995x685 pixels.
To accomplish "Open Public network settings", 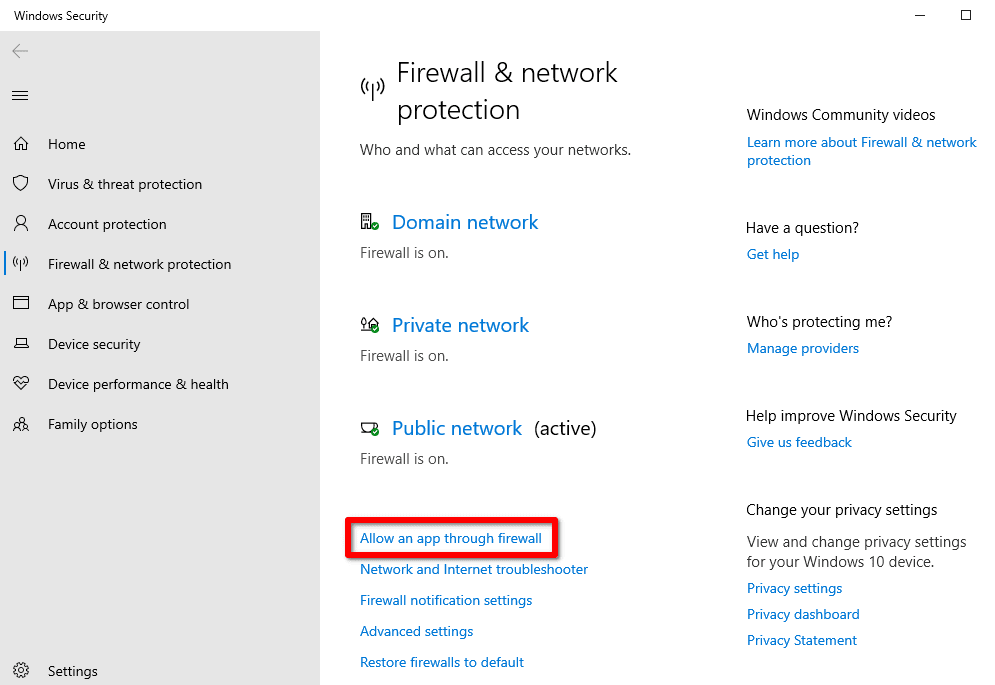I will (x=457, y=428).
